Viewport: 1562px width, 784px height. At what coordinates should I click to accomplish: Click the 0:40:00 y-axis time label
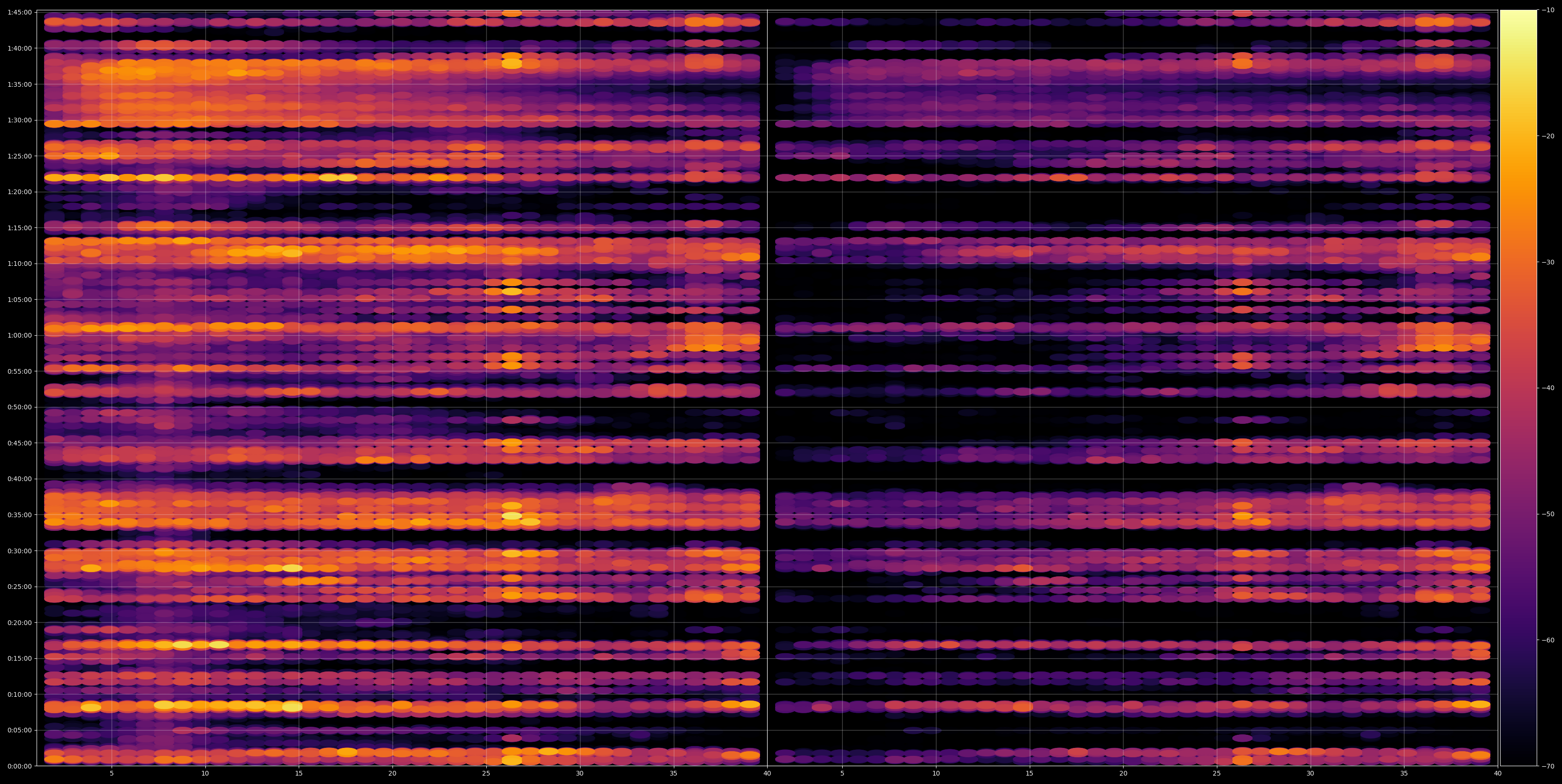tap(19, 479)
